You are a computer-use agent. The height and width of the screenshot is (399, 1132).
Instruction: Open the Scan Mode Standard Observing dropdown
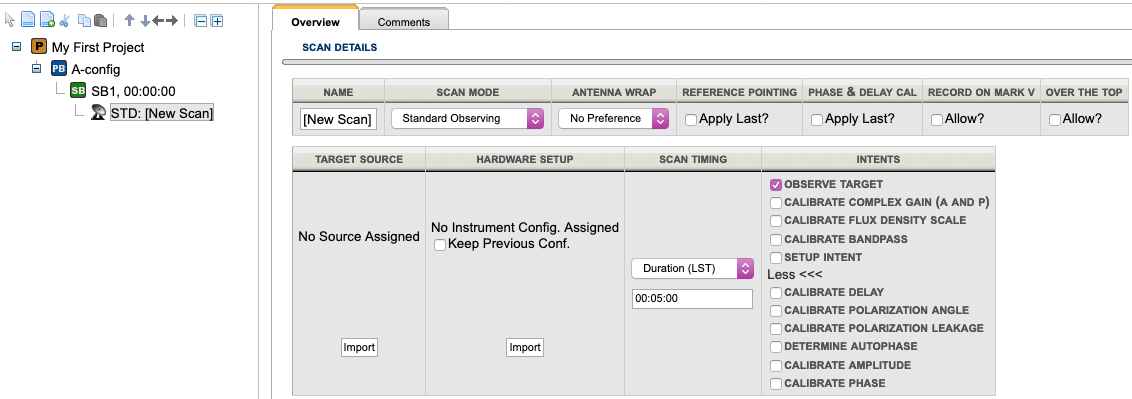tap(467, 118)
